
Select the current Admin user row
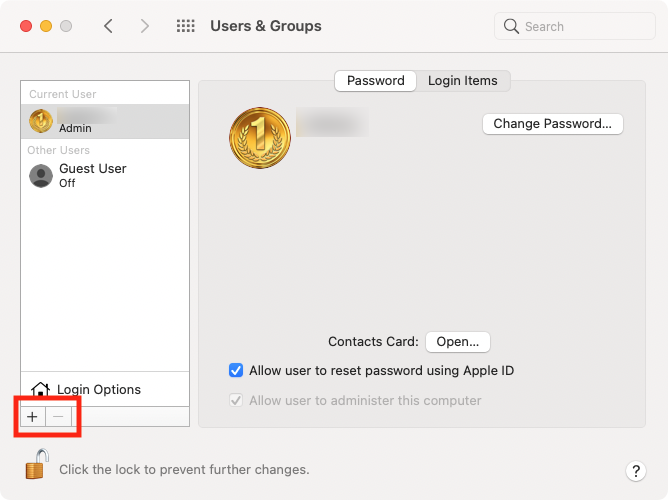[105, 121]
